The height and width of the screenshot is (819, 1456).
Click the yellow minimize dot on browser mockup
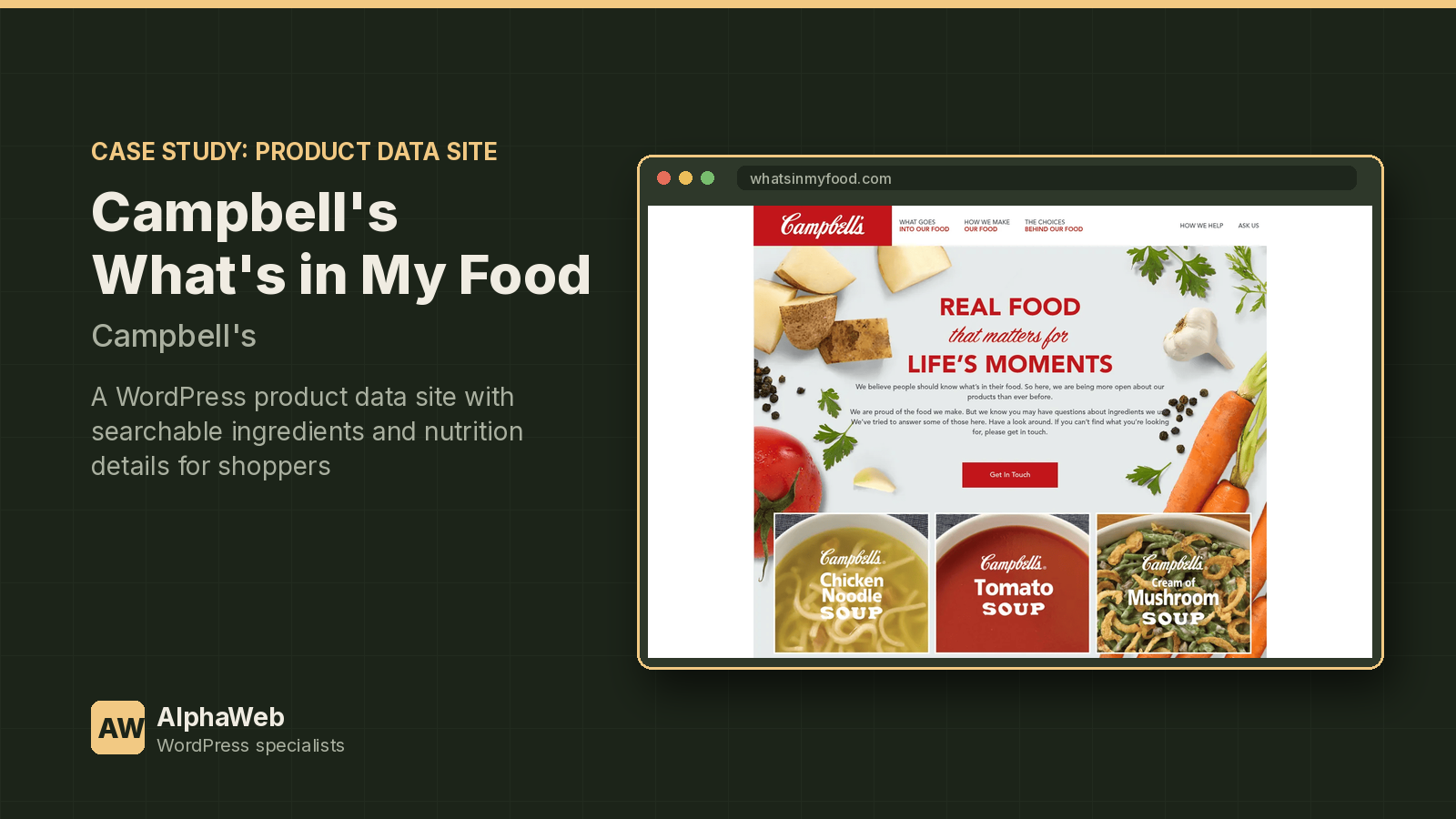tap(685, 178)
